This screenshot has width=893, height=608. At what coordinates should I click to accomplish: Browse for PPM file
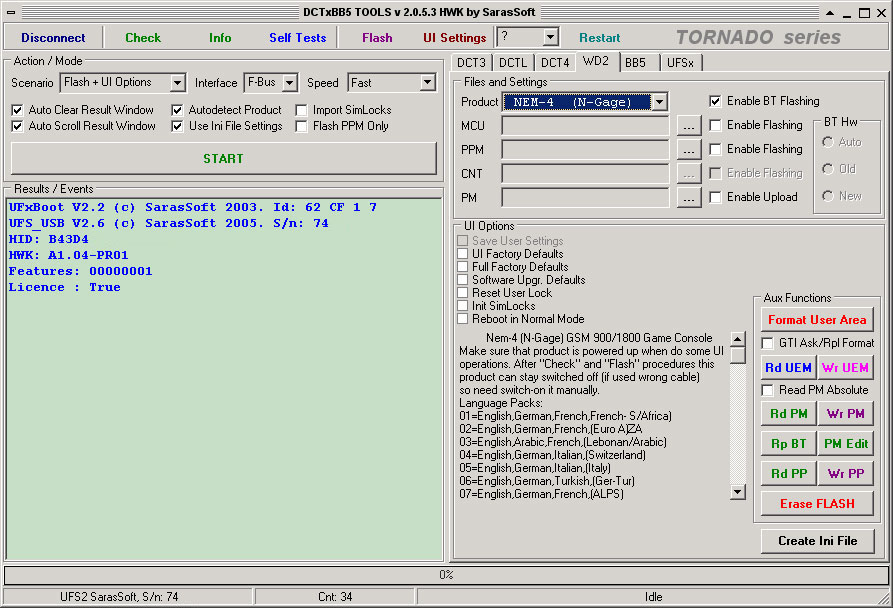point(689,150)
